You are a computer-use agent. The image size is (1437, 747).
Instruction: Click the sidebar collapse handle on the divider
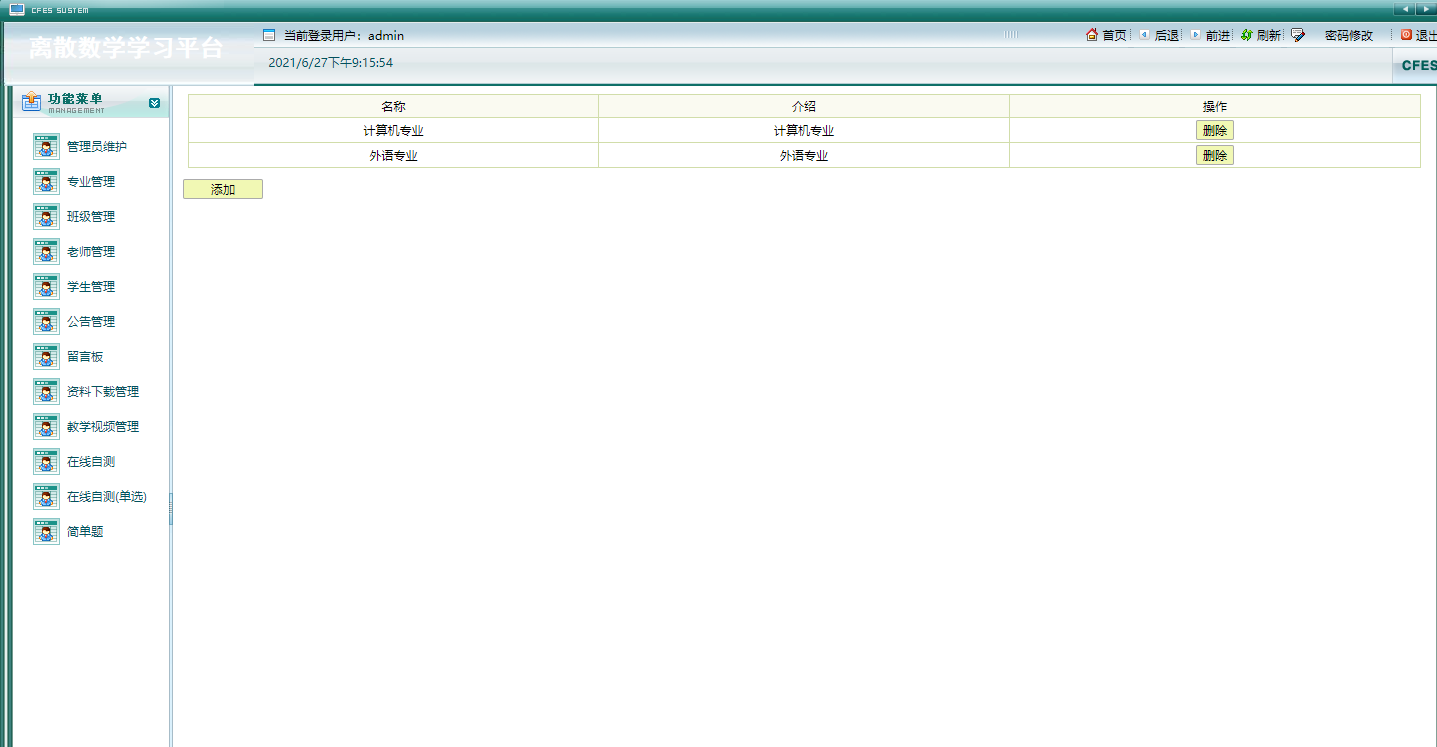171,508
